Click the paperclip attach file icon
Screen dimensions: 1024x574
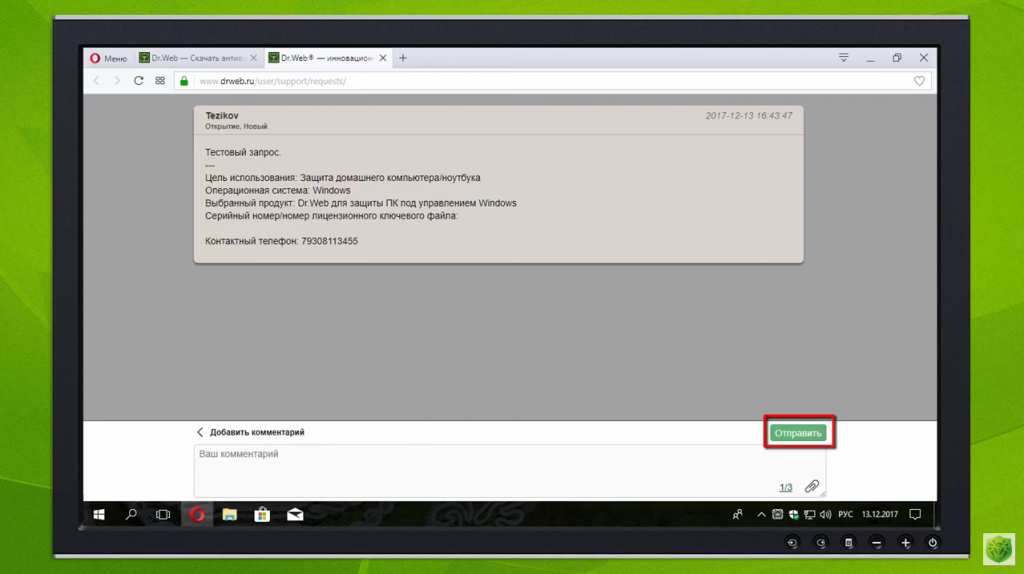click(812, 487)
